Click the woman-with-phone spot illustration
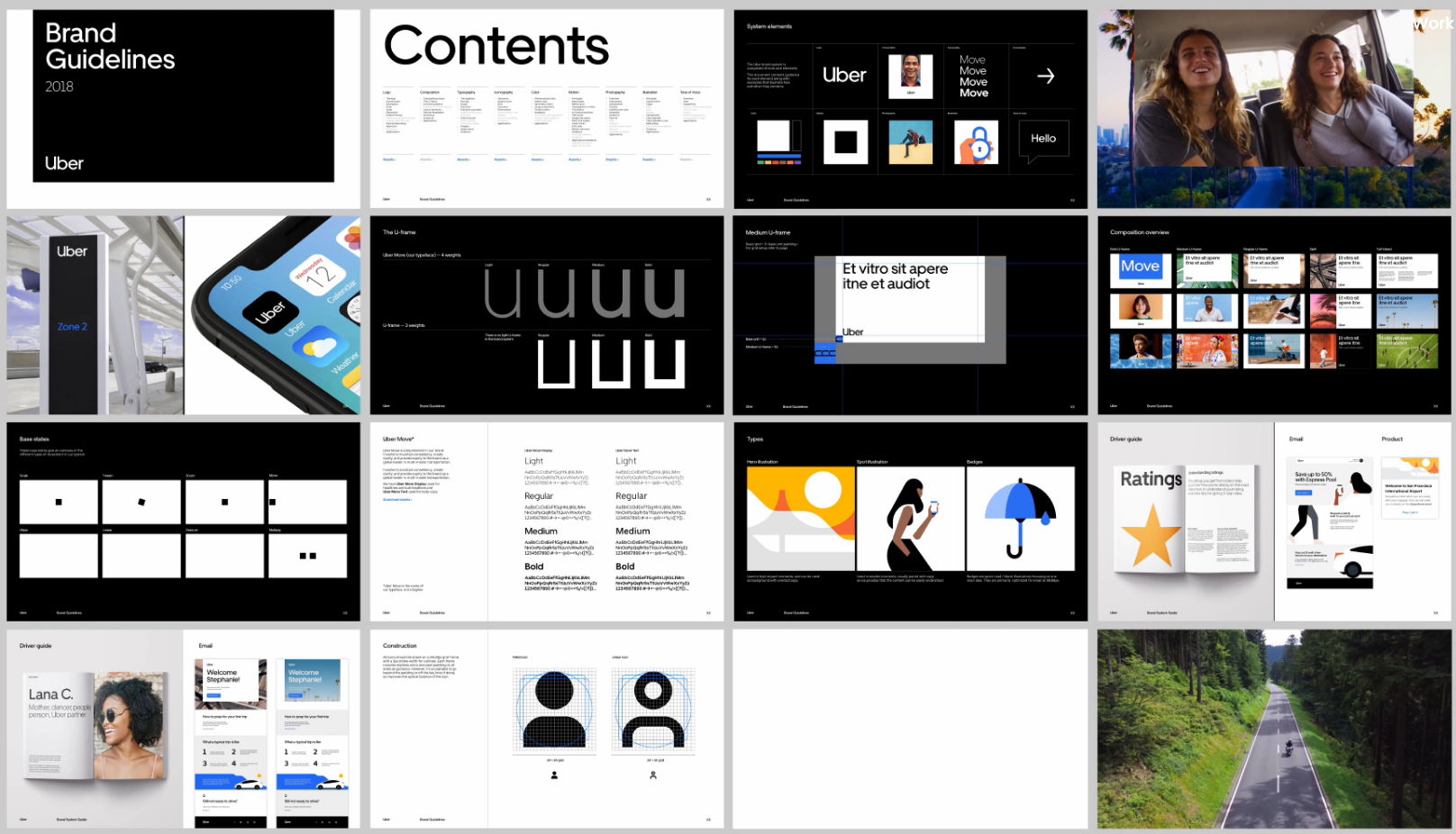Screen dimensions: 1456x834 [910, 519]
